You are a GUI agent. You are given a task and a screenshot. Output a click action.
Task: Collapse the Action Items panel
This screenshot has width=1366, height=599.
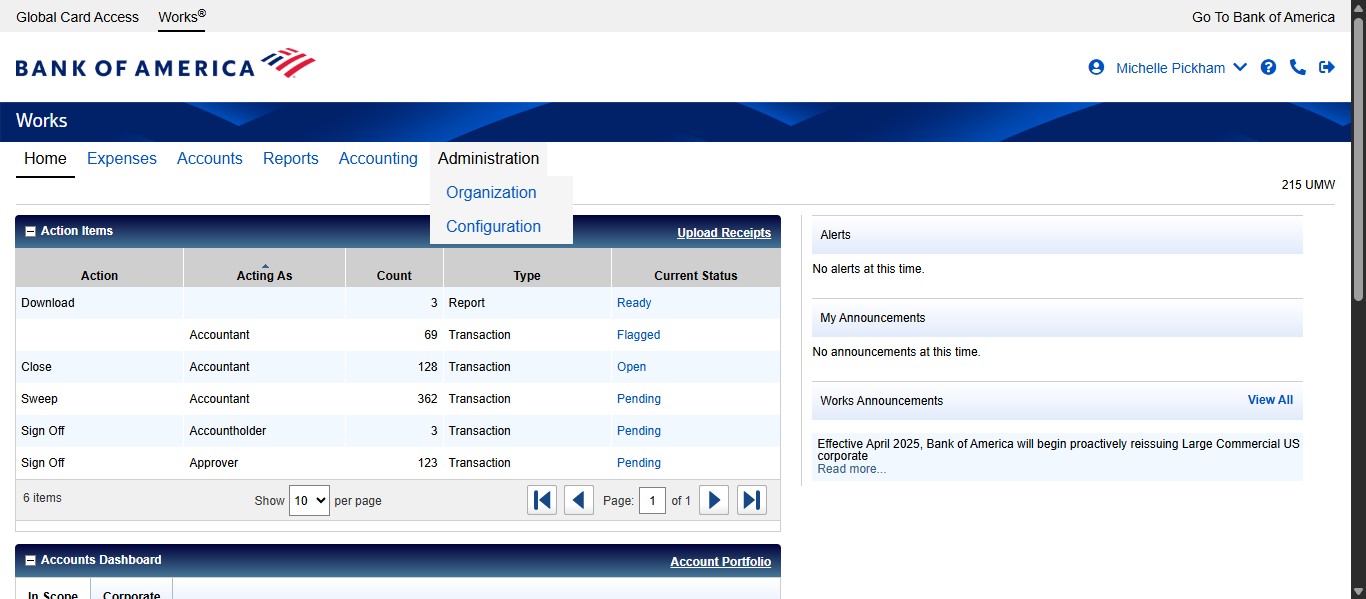(x=30, y=232)
